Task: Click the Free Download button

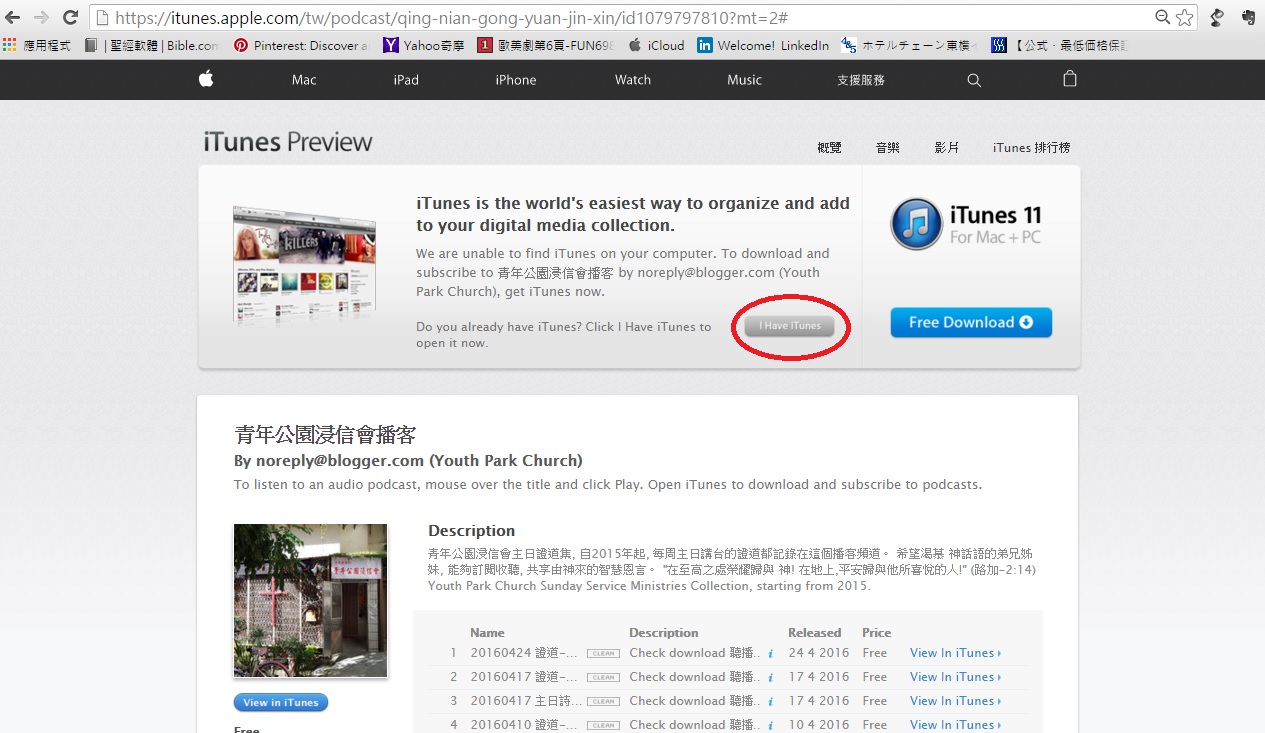Action: tap(971, 322)
